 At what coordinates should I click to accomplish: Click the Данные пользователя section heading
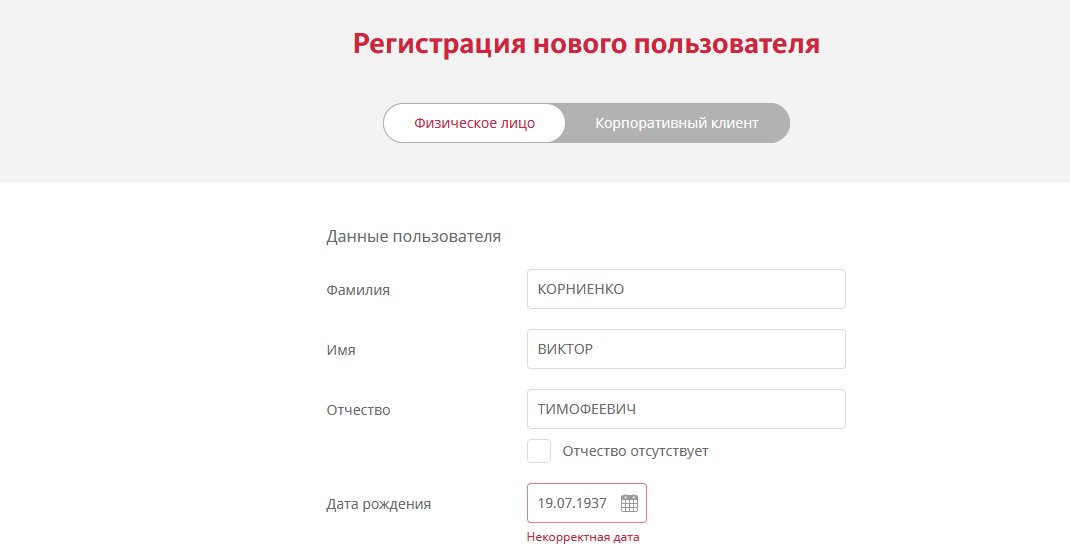point(413,237)
